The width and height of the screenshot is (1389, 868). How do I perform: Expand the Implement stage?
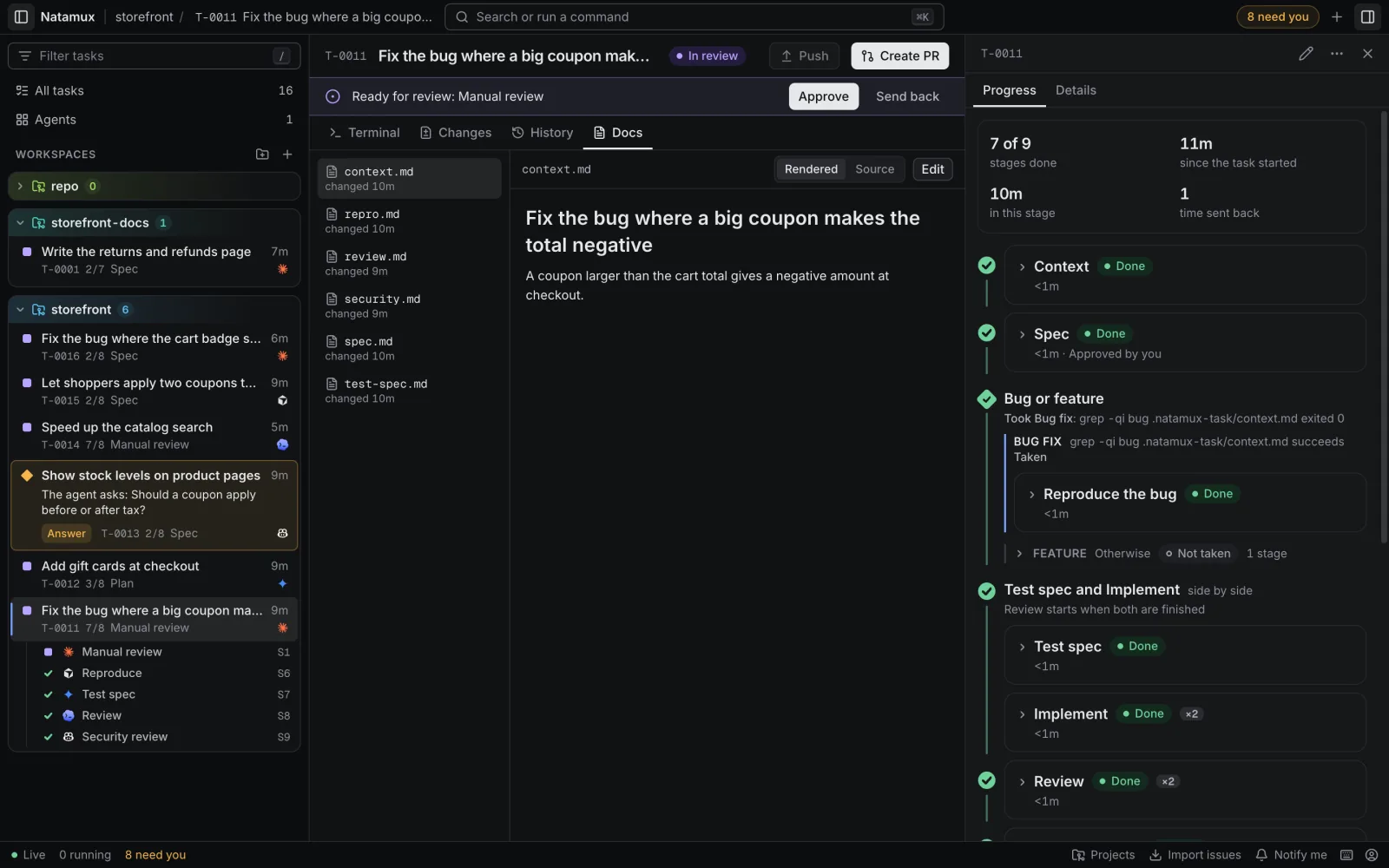pyautogui.click(x=1022, y=714)
